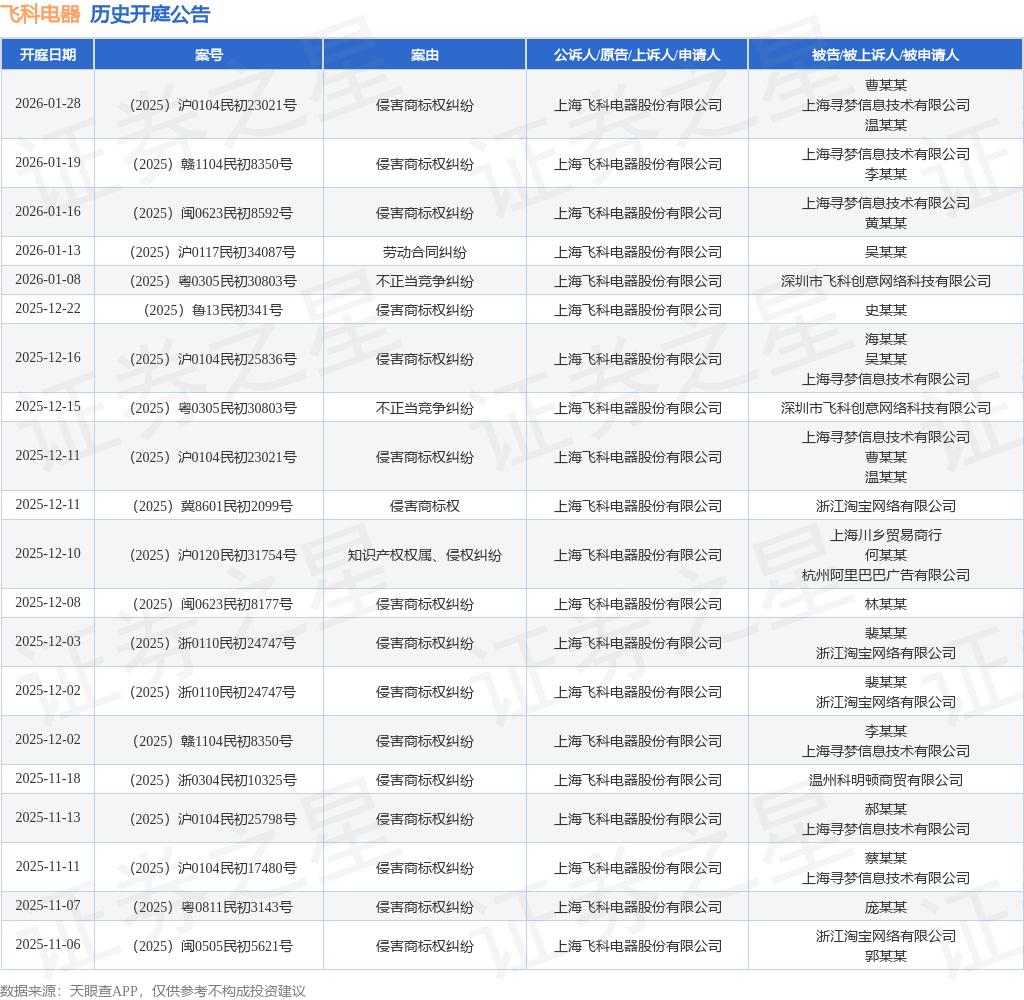The image size is (1024, 1000).
Task: Click defendant 深圳市飞科创意网络科技有限公司 in 2026-01-08 row
Action: [886, 281]
